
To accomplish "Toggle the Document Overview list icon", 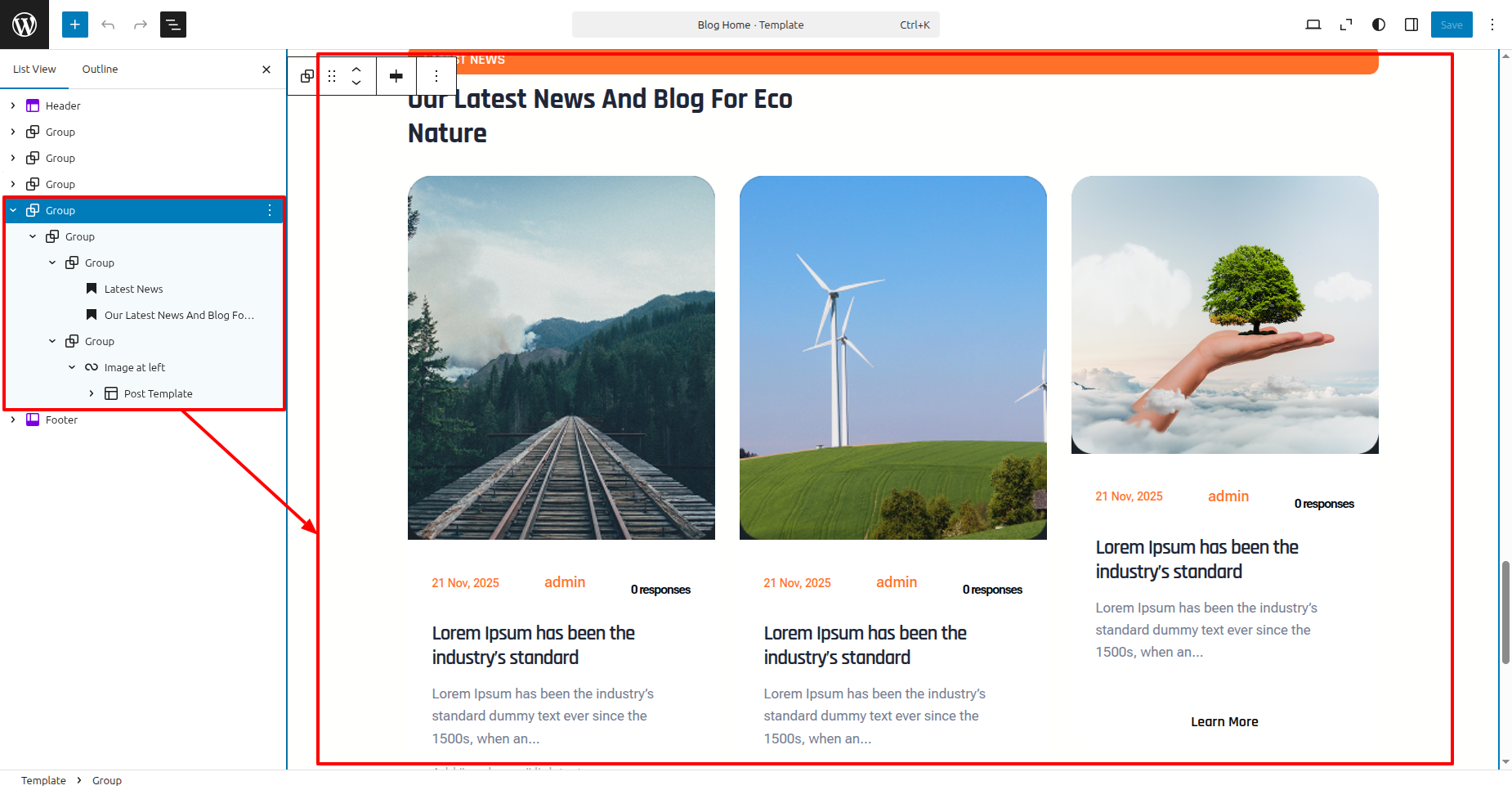I will coord(173,25).
